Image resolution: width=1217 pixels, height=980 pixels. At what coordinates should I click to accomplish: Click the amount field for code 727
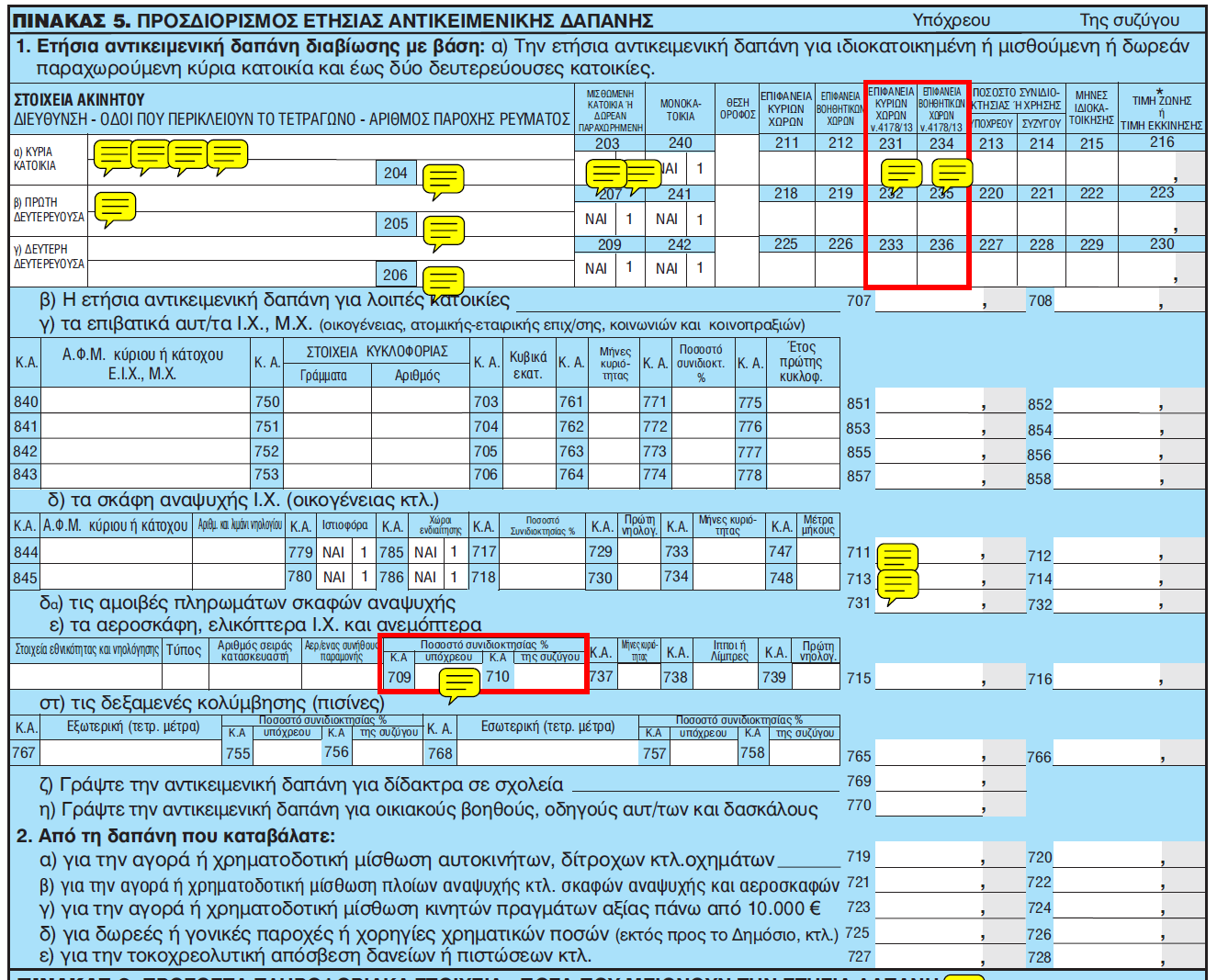951,956
